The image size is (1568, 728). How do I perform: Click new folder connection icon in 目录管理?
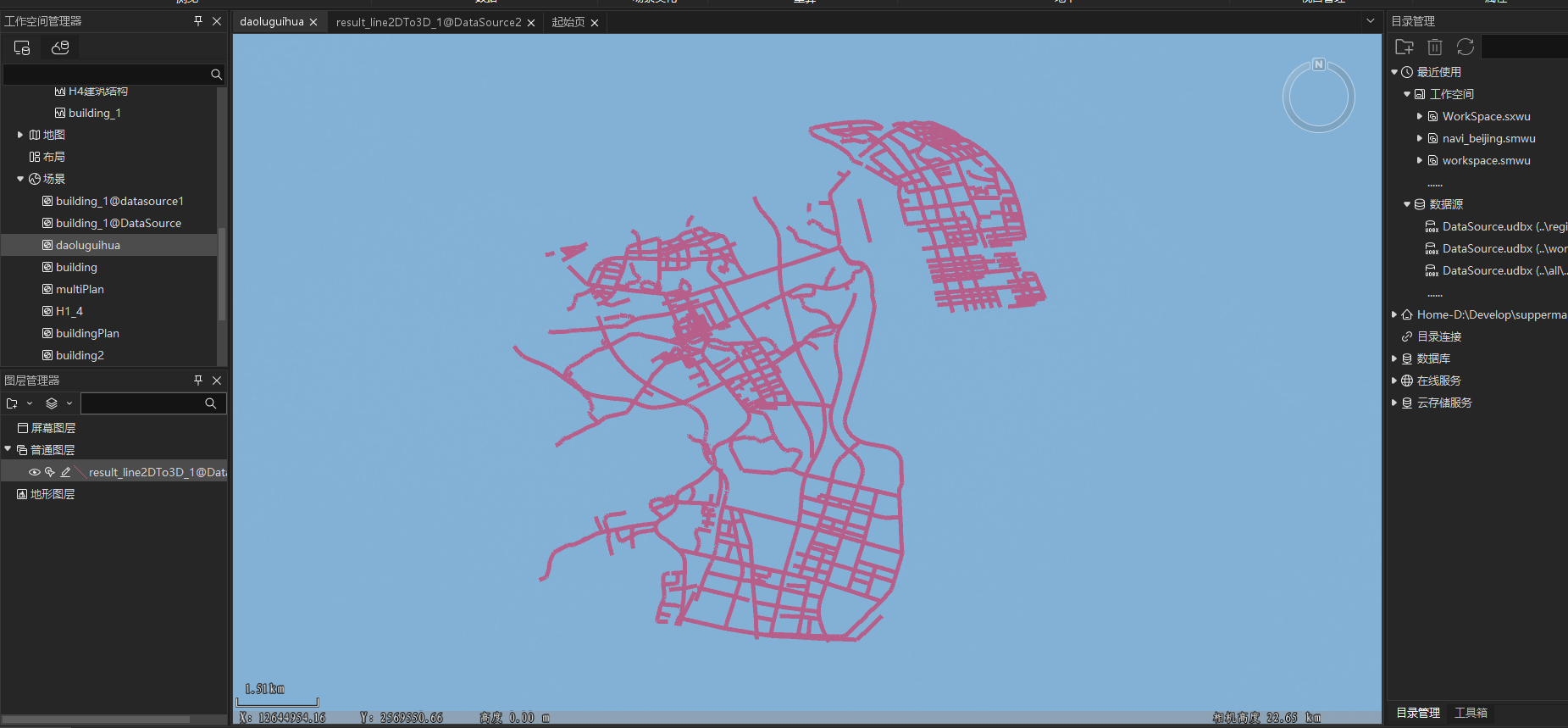click(x=1404, y=47)
